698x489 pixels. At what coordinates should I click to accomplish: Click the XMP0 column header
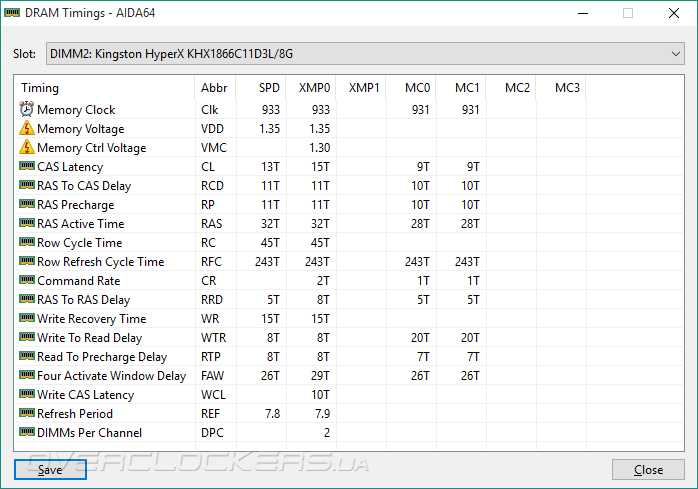pyautogui.click(x=314, y=88)
